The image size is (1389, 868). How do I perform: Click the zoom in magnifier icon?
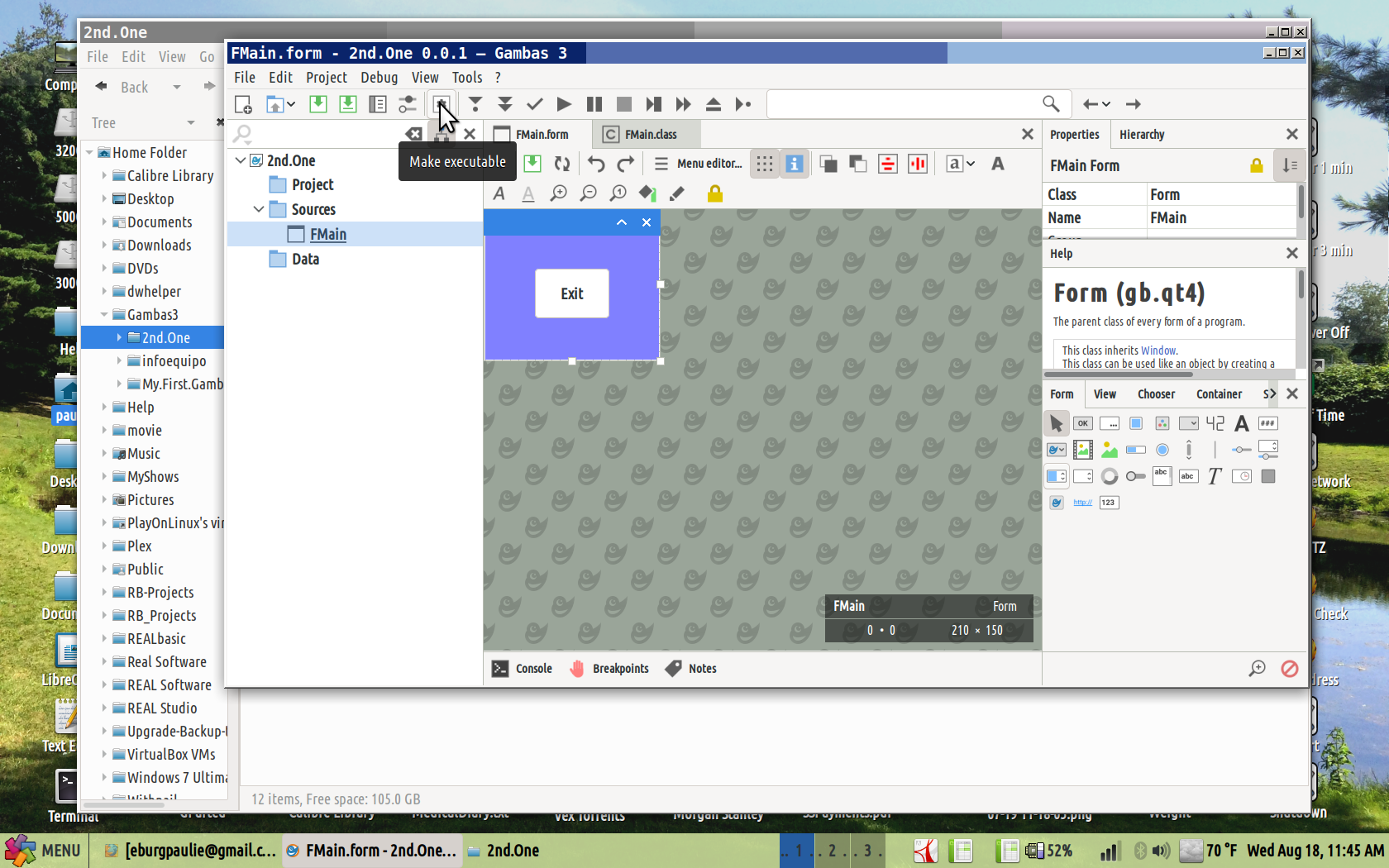559,193
